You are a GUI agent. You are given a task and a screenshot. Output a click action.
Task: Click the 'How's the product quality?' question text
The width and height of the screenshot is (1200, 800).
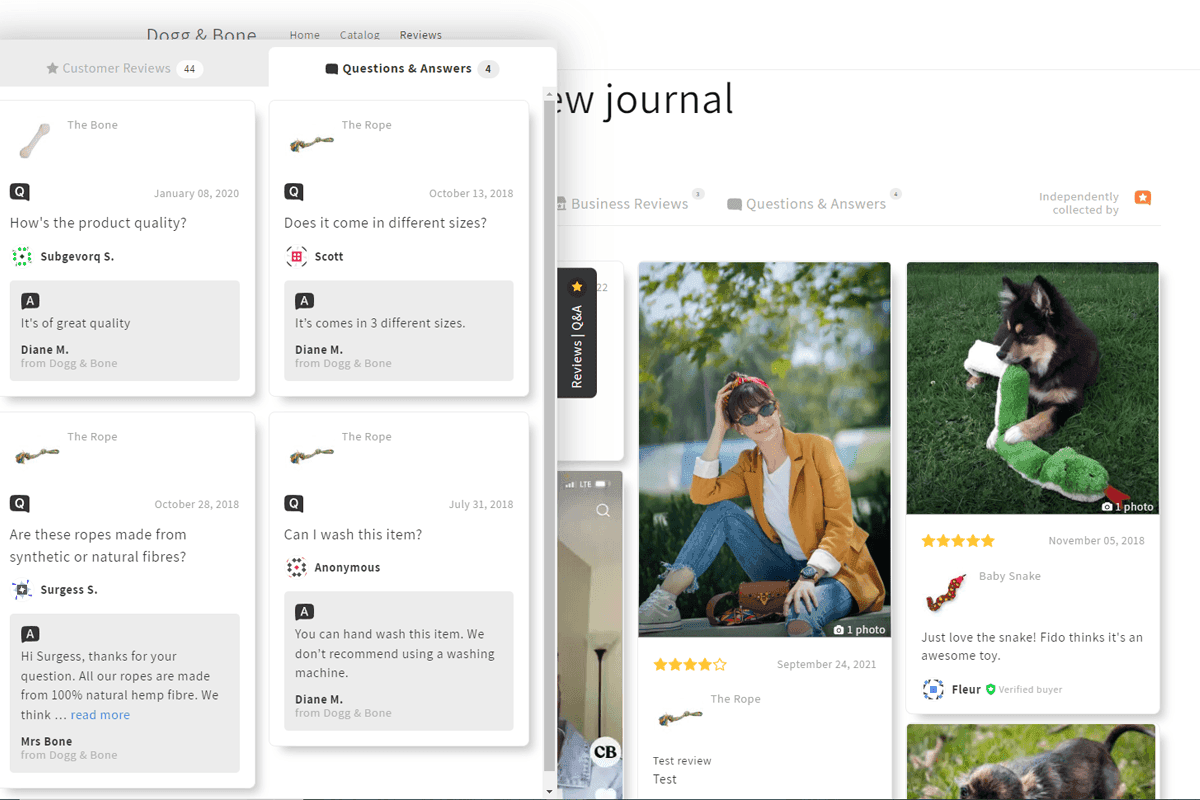pyautogui.click(x=98, y=223)
